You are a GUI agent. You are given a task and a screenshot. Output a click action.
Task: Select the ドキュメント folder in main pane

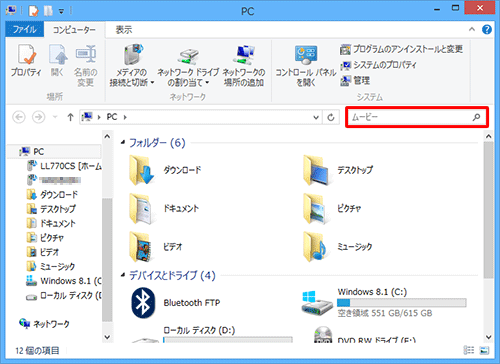point(164,209)
